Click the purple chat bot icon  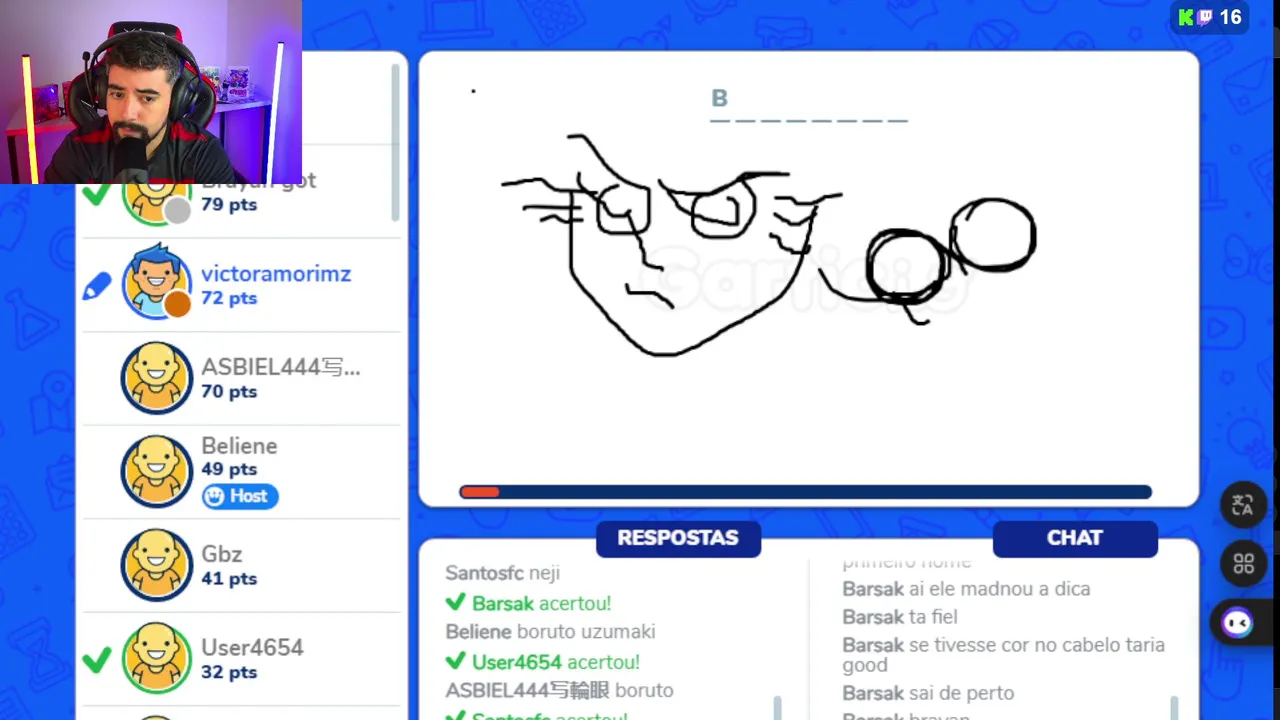(1238, 623)
